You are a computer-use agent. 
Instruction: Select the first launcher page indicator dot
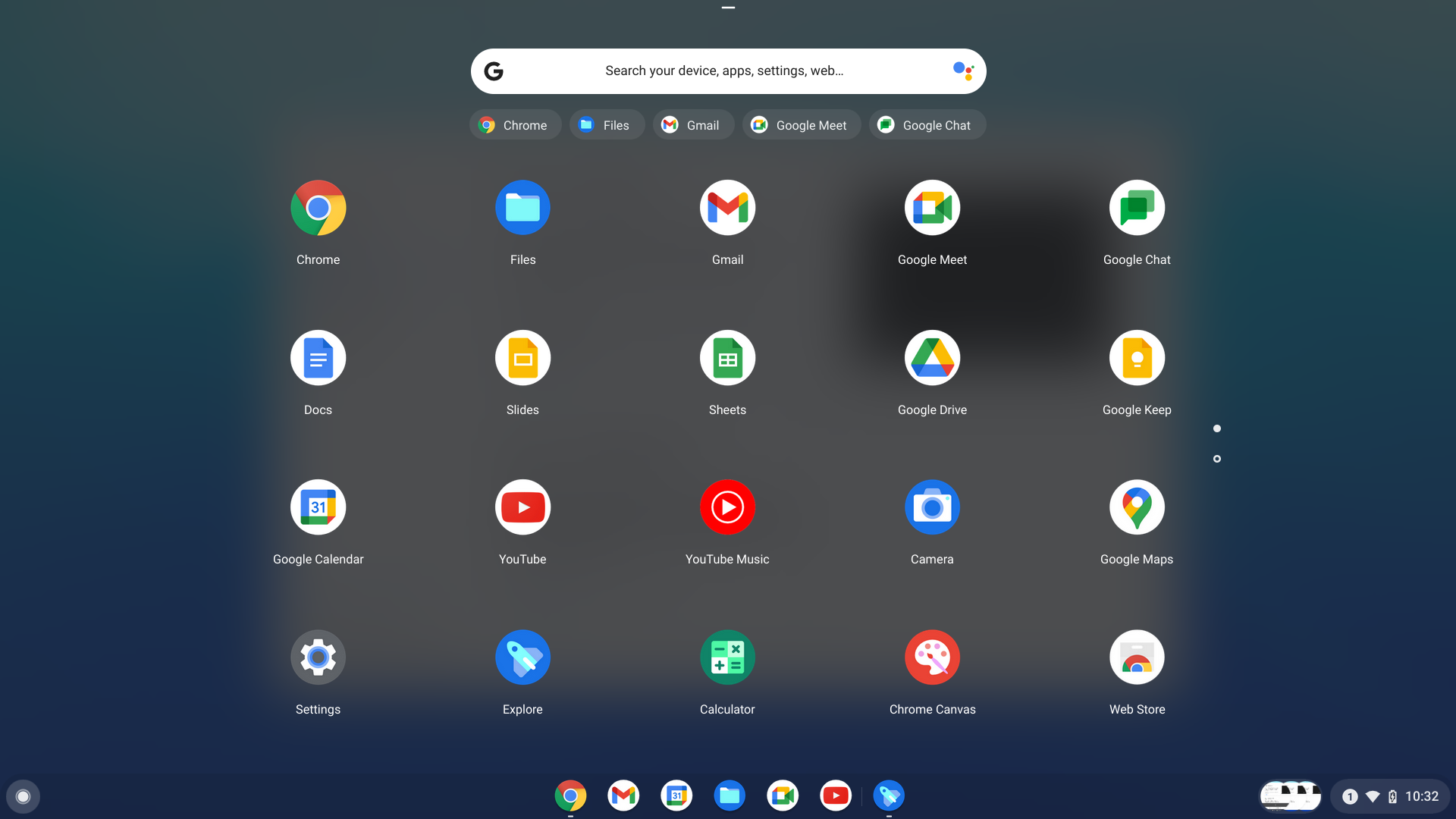(1217, 428)
